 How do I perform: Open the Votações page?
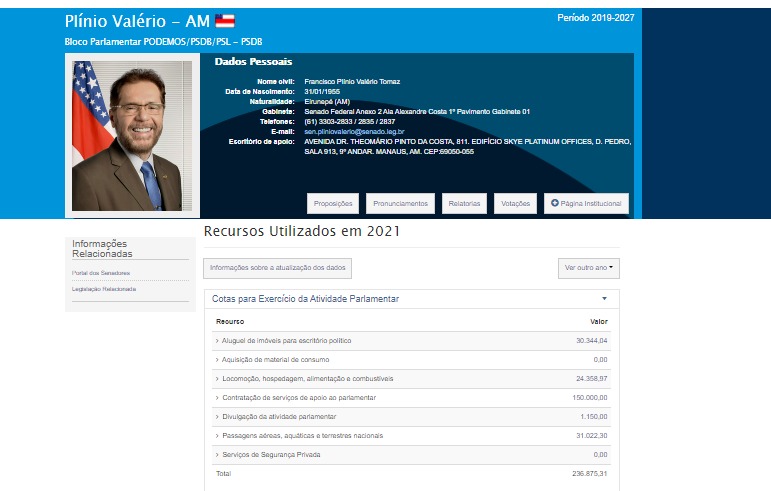tap(515, 203)
